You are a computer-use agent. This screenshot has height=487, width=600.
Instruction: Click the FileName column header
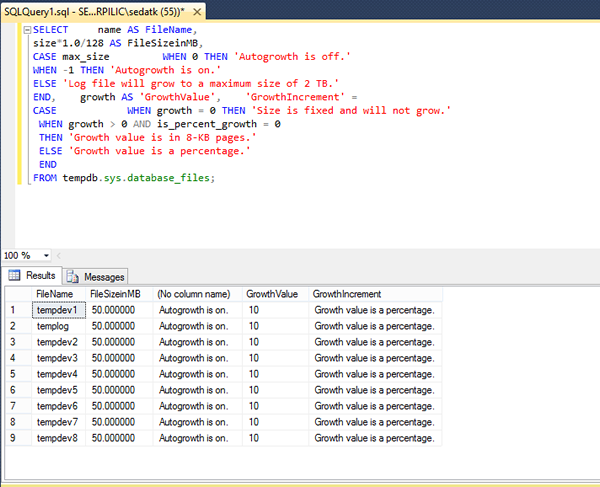pyautogui.click(x=59, y=294)
